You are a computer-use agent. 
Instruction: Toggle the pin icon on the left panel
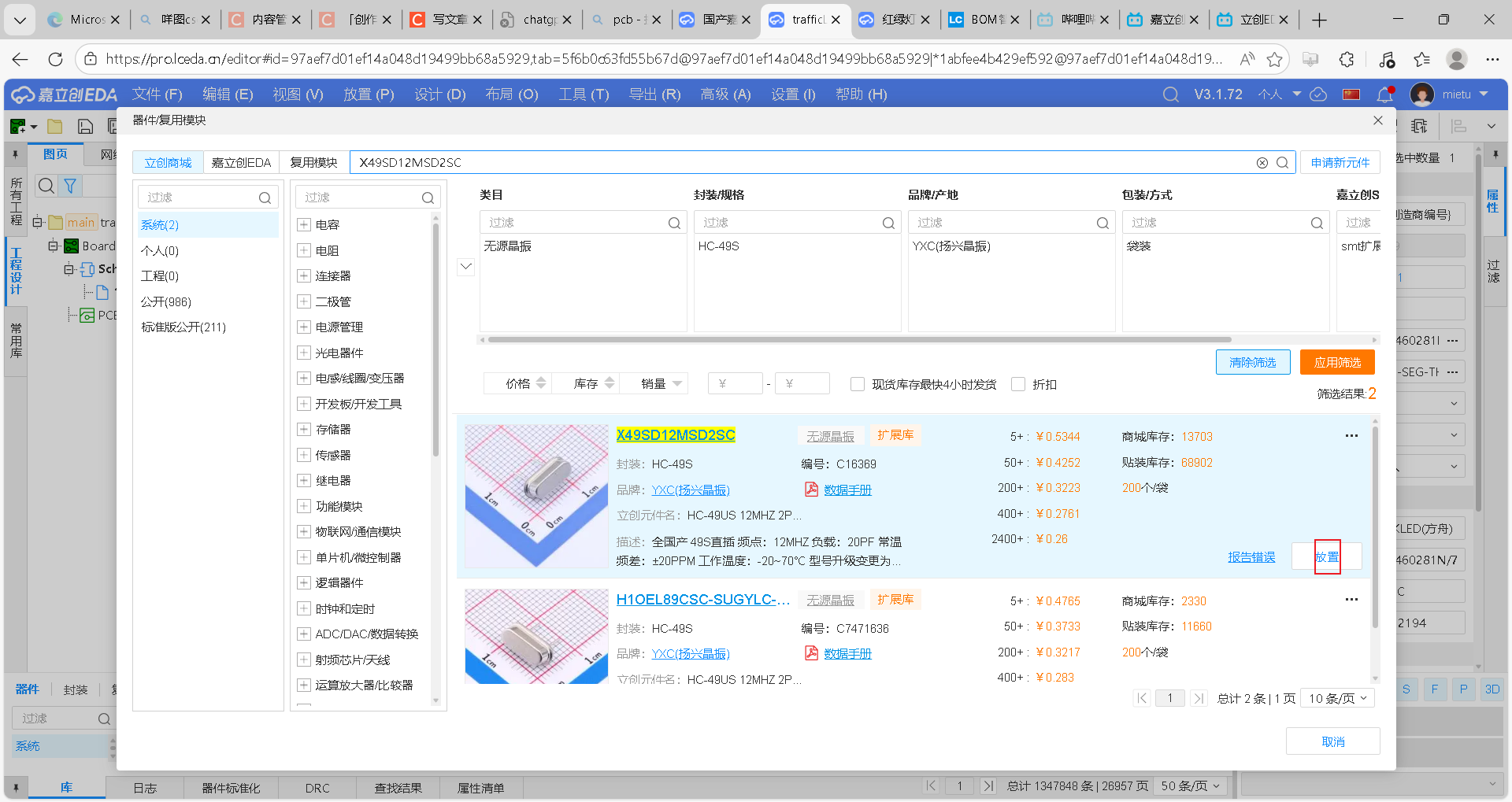click(x=15, y=154)
